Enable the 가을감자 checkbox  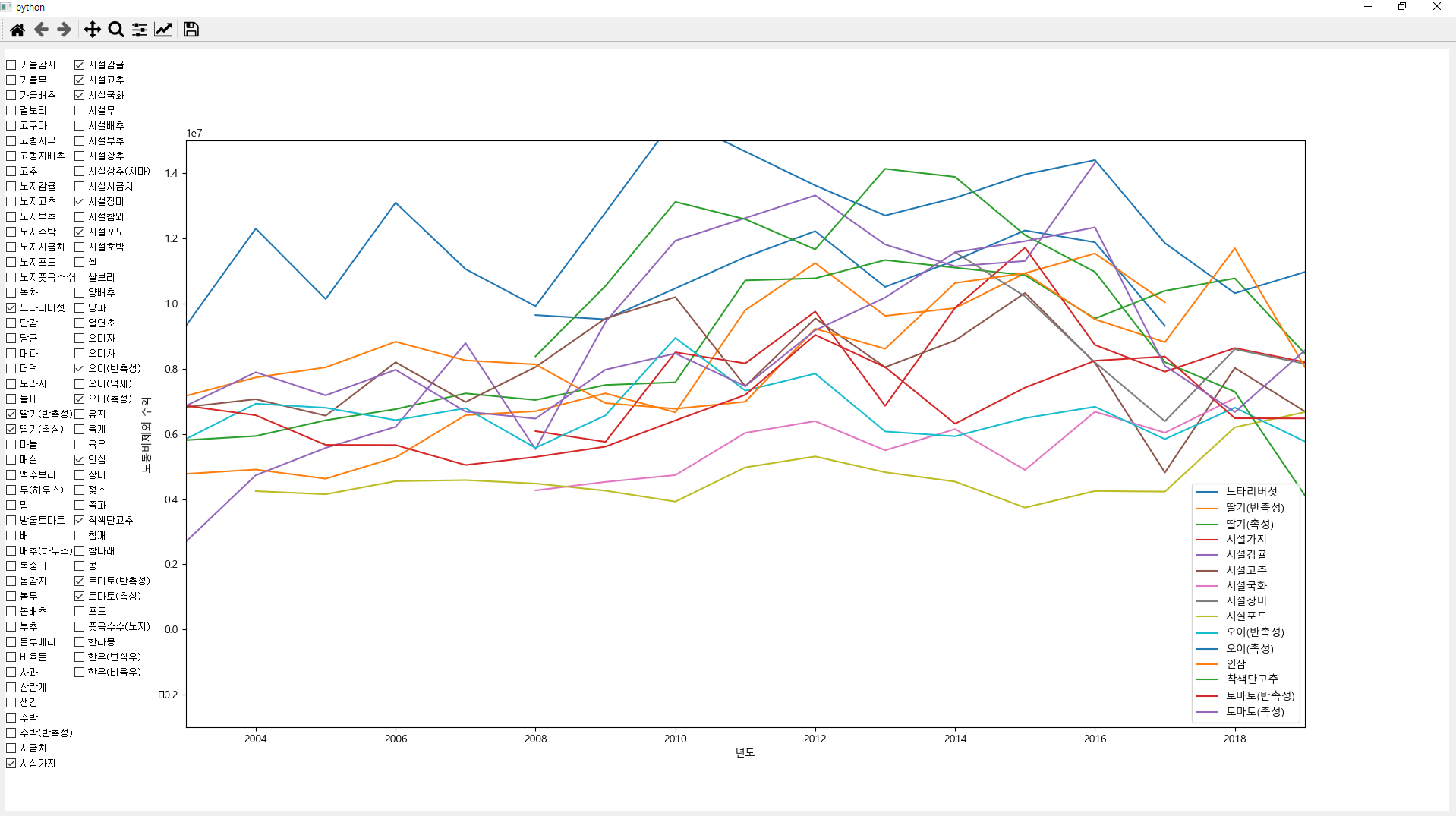(x=11, y=65)
